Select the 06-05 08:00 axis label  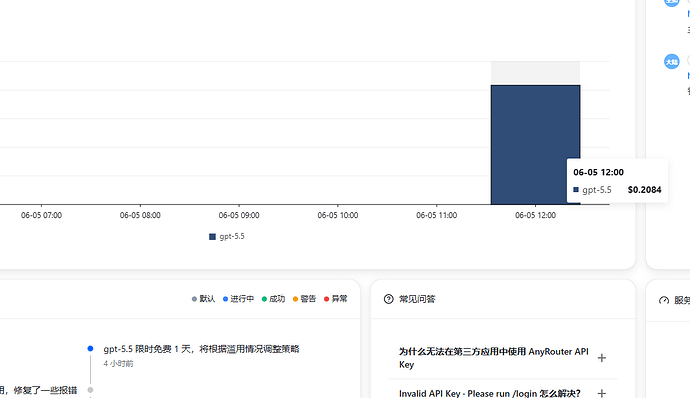coord(140,215)
